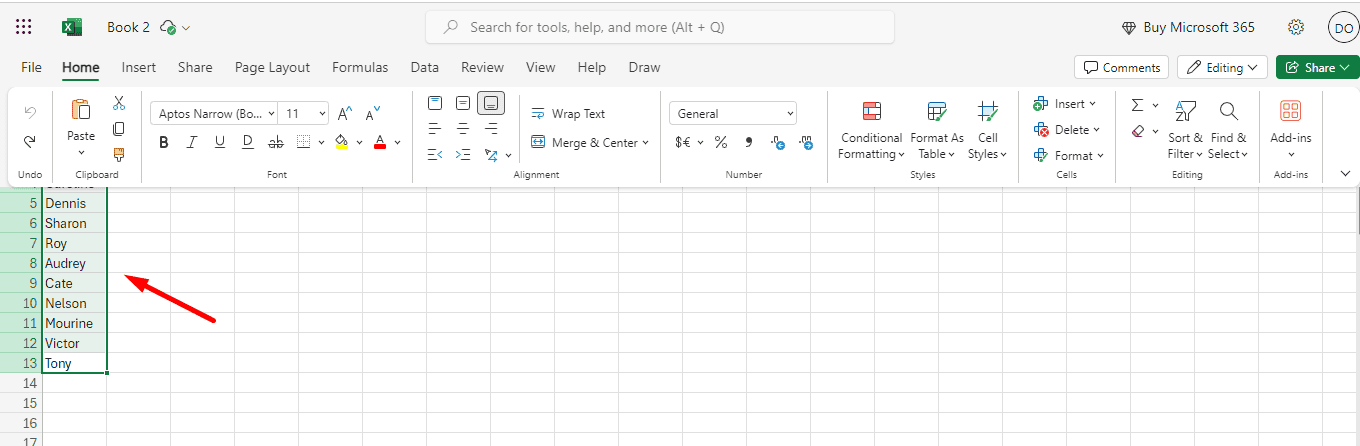
Task: Expand the Sort & Filter menu
Action: tap(1185, 131)
